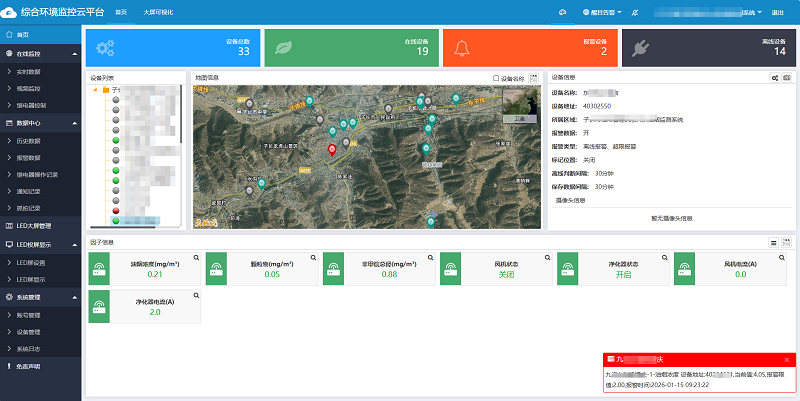Close the red alarm notification popup
The width and height of the screenshot is (800, 401).
click(788, 358)
